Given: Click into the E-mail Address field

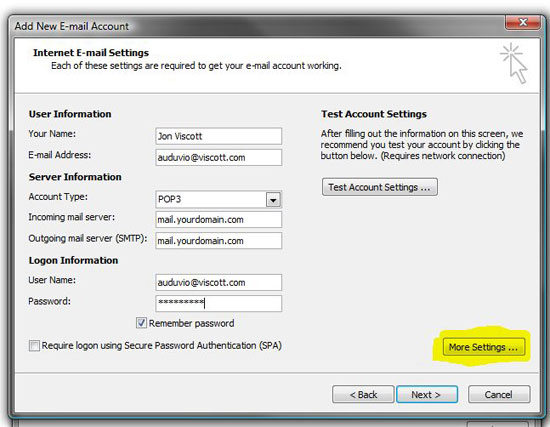Looking at the screenshot, I should coord(218,158).
